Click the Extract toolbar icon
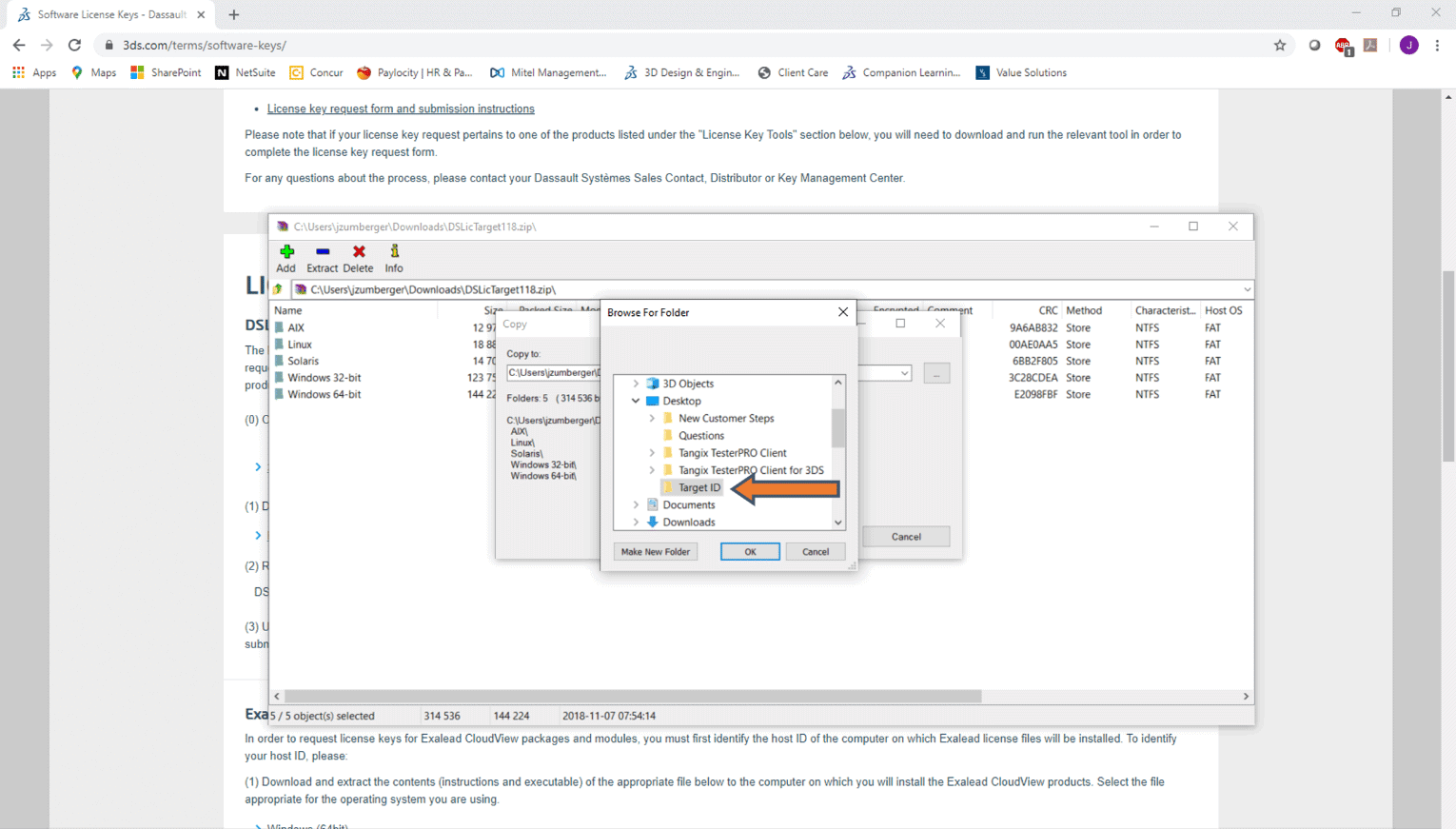The image size is (1456, 829). tap(322, 258)
